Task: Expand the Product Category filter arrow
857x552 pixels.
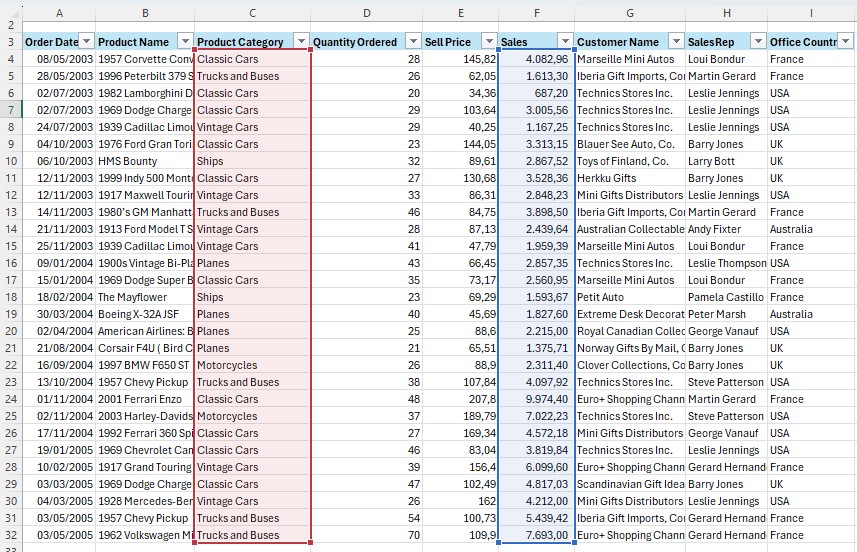Action: pyautogui.click(x=301, y=42)
